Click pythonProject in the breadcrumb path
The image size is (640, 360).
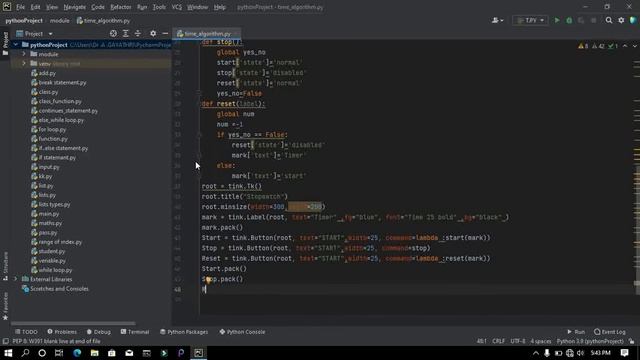coord(24,20)
